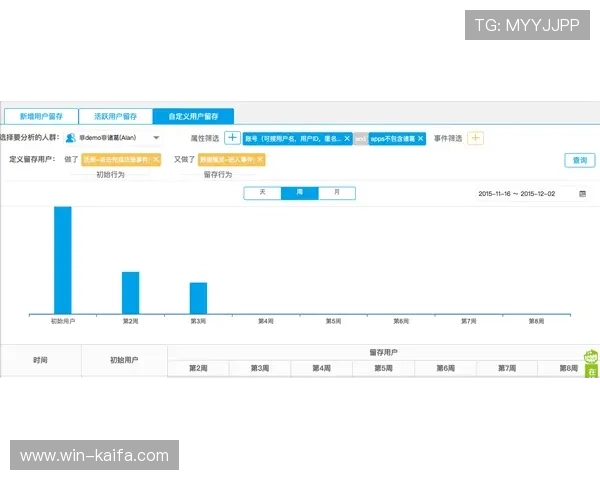
Task: Click the 留存行为 label under second event
Action: coord(218,175)
